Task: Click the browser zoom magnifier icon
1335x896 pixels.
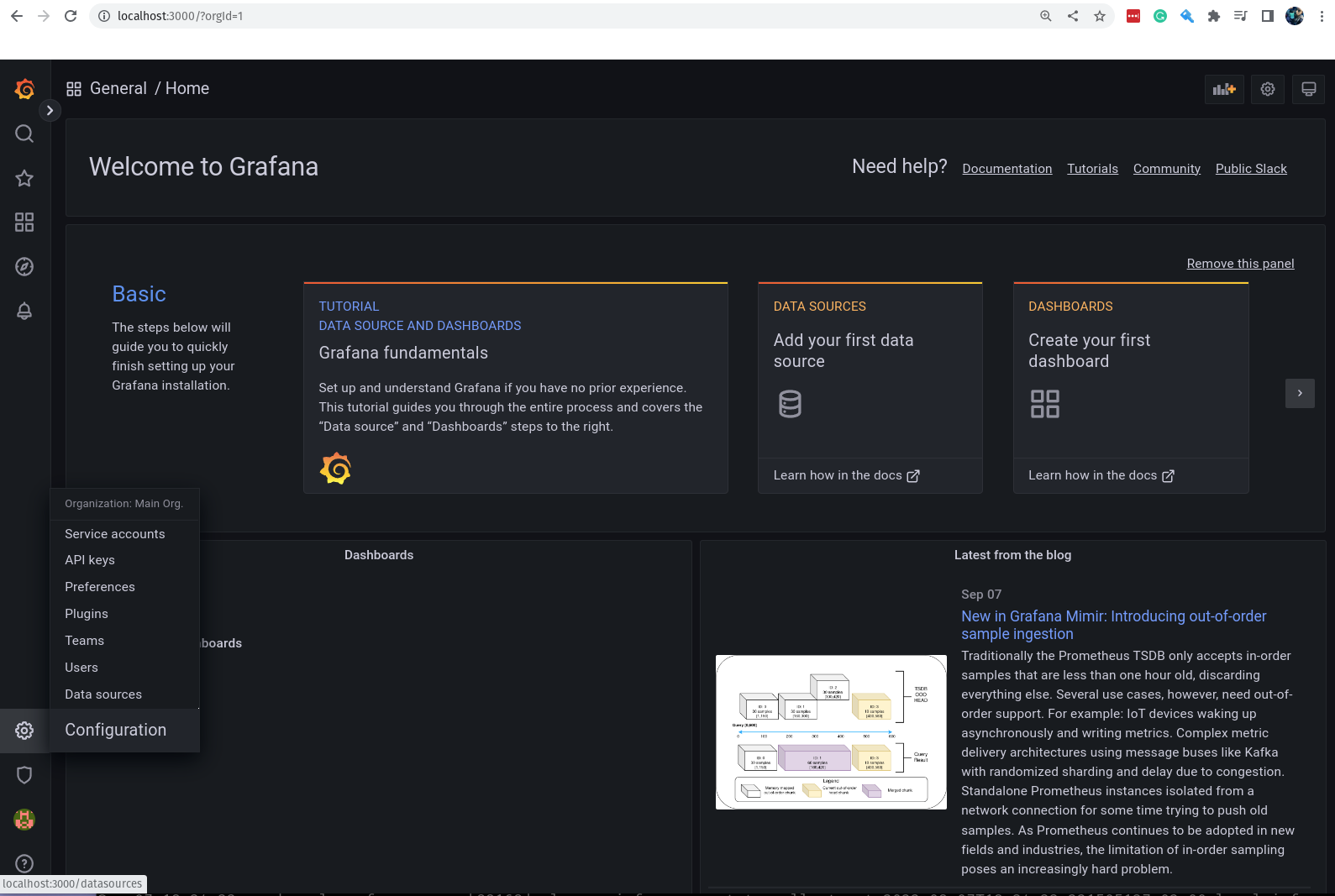Action: (x=1046, y=16)
